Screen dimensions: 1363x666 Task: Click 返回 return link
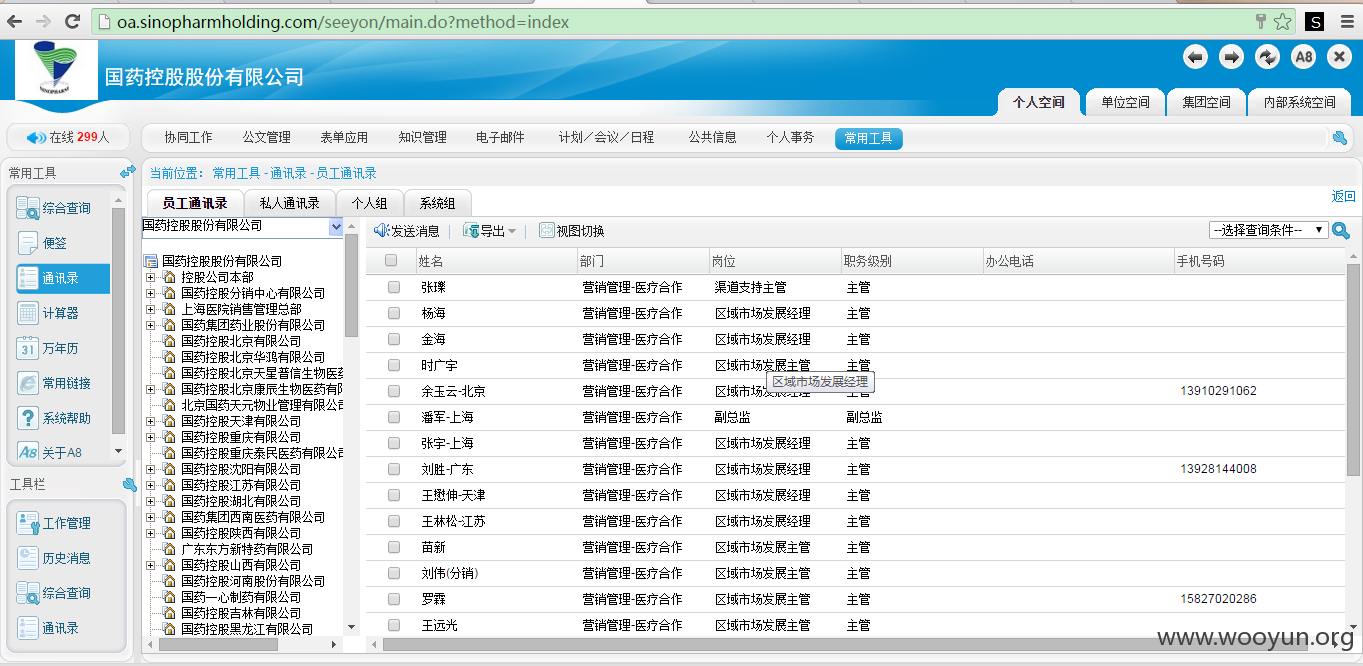tap(1344, 196)
